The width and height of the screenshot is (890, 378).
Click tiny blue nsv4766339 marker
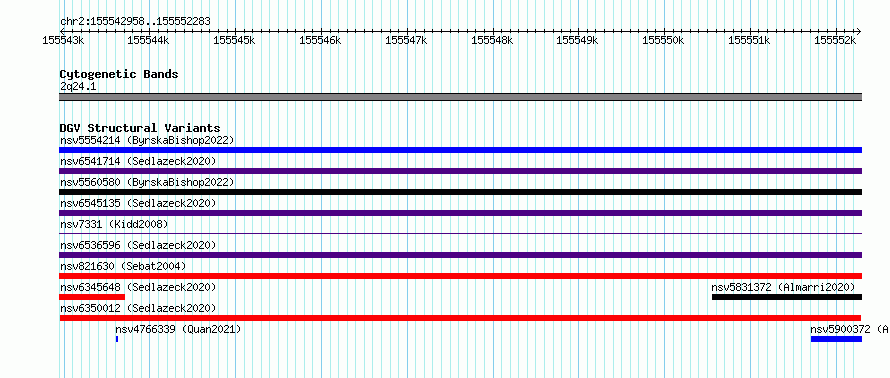[117, 339]
